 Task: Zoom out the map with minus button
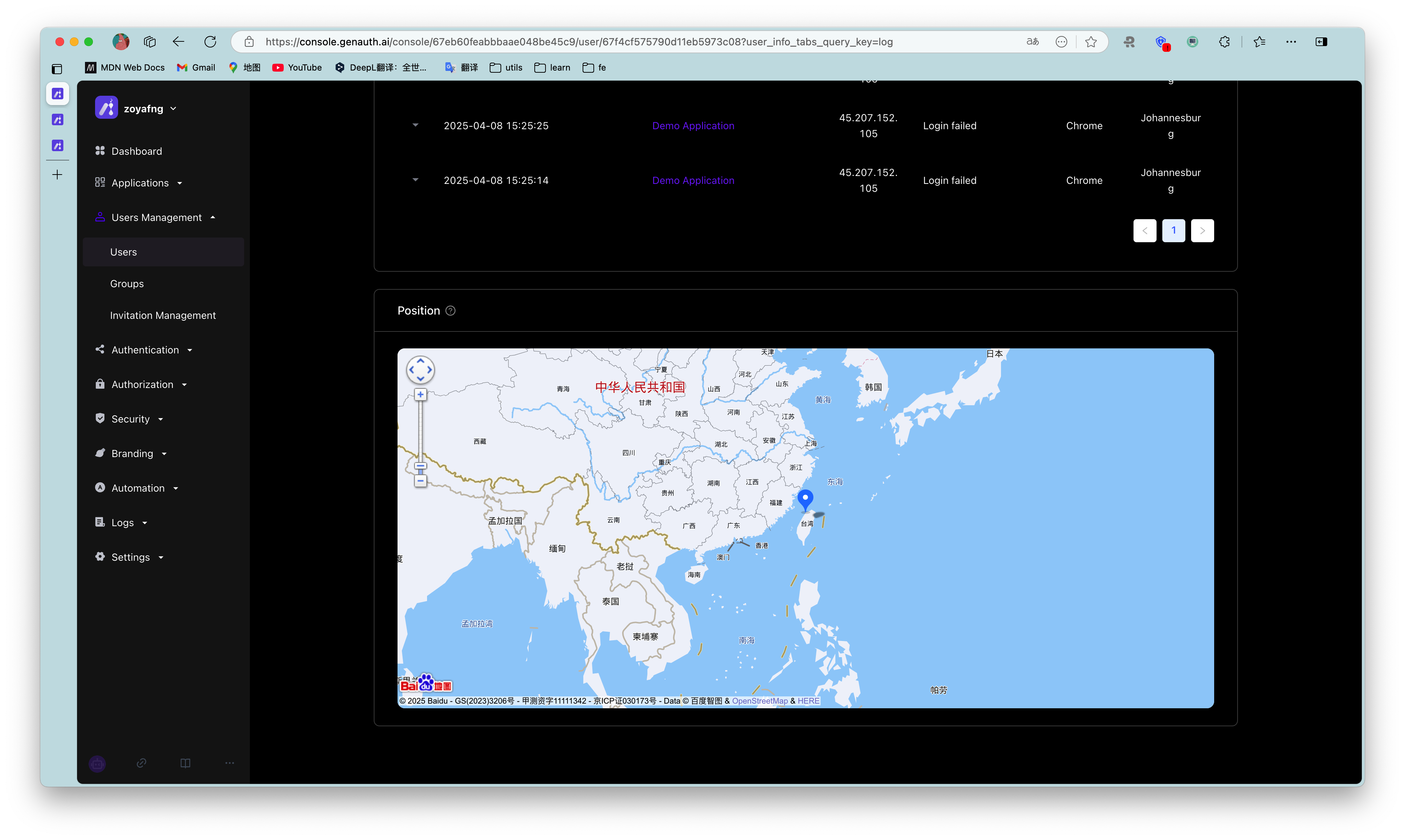point(420,481)
